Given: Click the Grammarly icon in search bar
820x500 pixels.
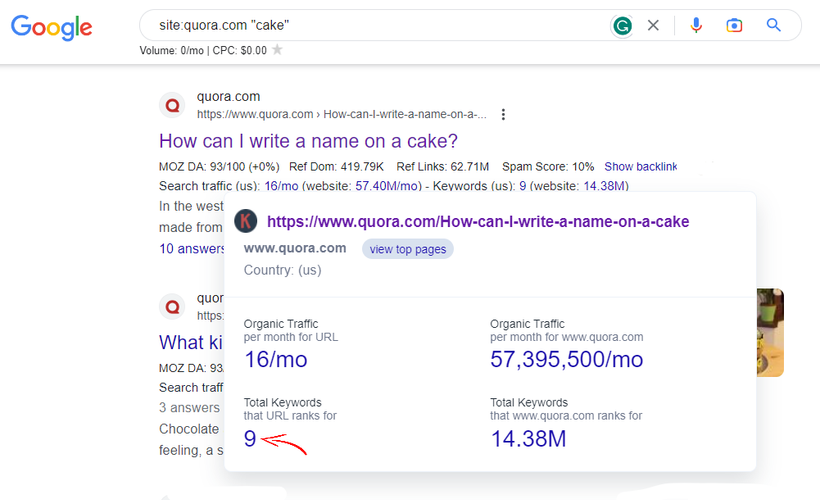Looking at the screenshot, I should (622, 26).
